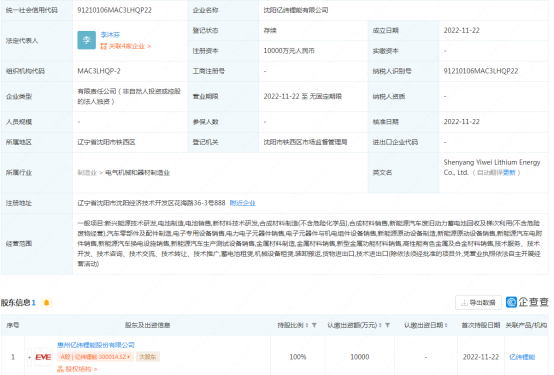Click the 制造业 industry breadcrumb
Screen dimensions: 554x375
(x=87, y=172)
